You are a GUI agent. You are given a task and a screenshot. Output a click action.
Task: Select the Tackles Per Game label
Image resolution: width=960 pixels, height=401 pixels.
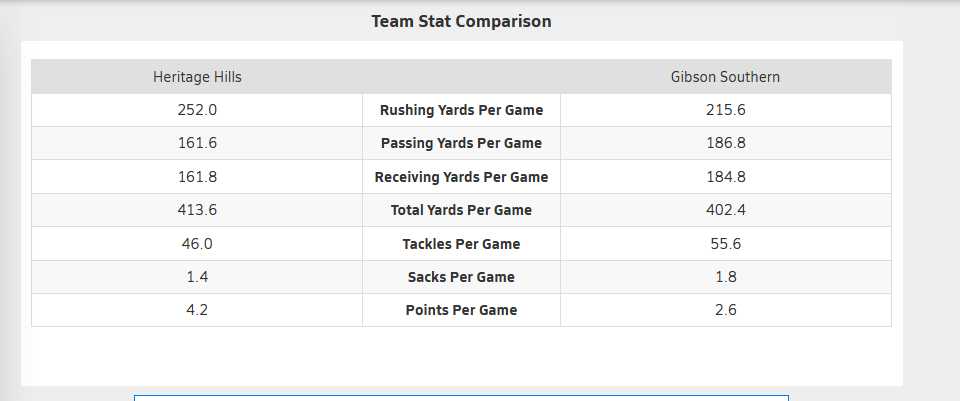(x=461, y=244)
